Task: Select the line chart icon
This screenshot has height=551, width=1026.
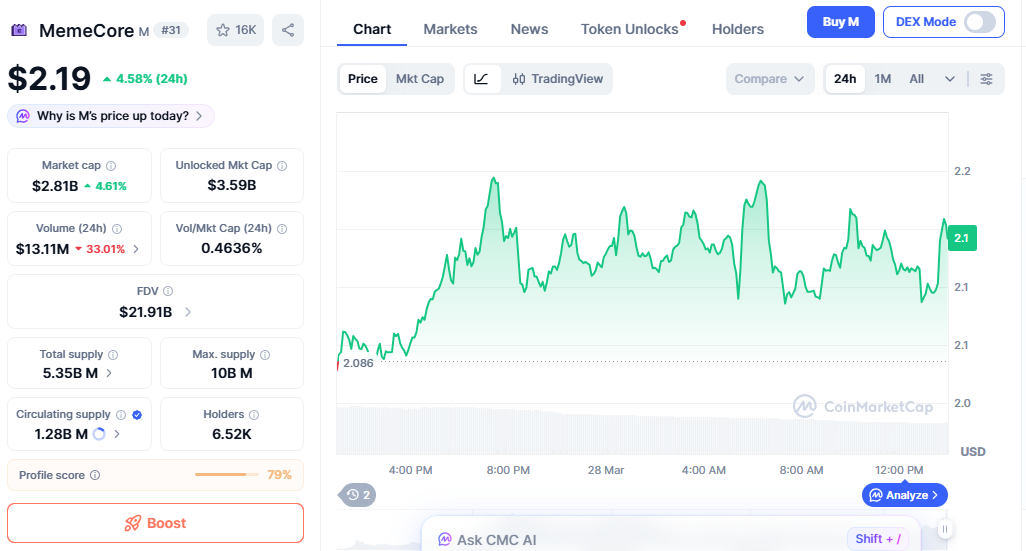Action: pos(482,79)
